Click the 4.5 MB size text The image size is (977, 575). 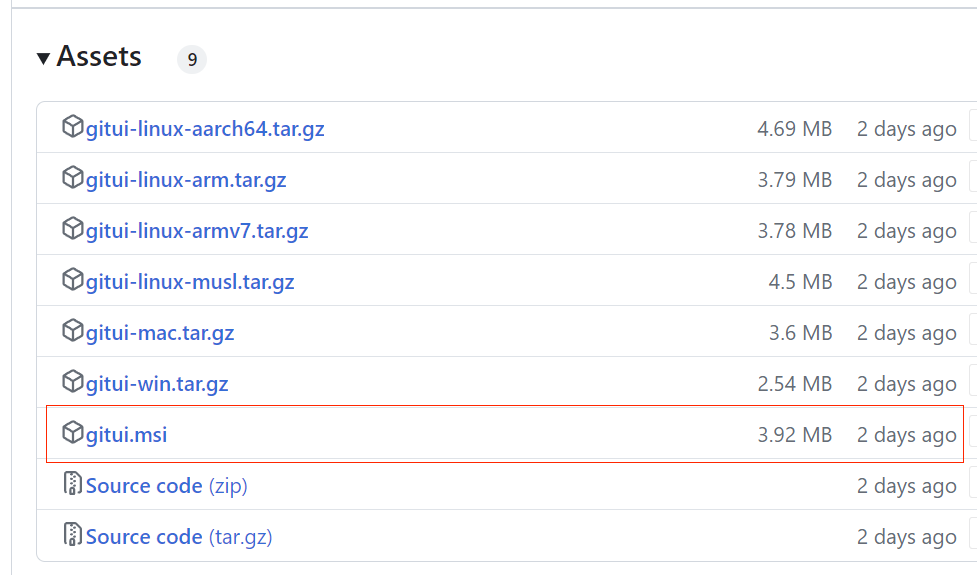coord(800,282)
